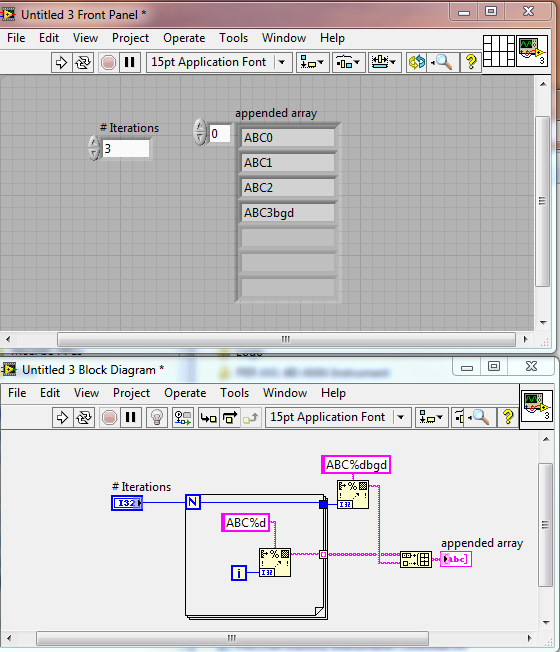Click the Abort Execution button on Block Diagram
Image resolution: width=560 pixels, height=652 pixels.
(x=109, y=417)
